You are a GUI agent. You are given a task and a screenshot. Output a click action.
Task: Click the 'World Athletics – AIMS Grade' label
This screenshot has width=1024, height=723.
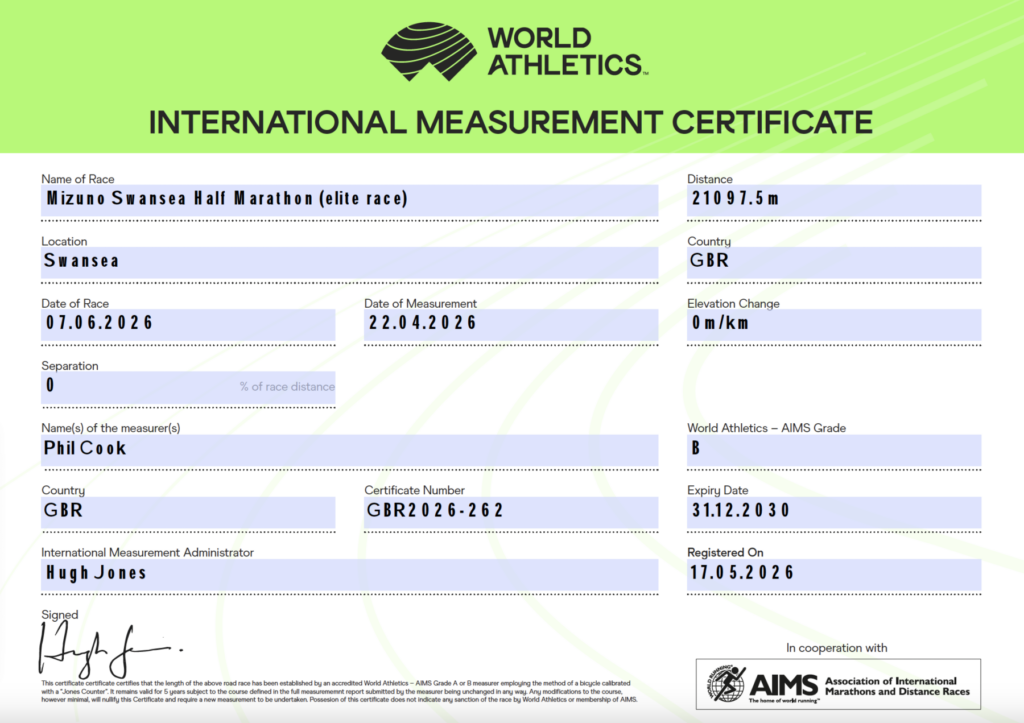coord(767,428)
